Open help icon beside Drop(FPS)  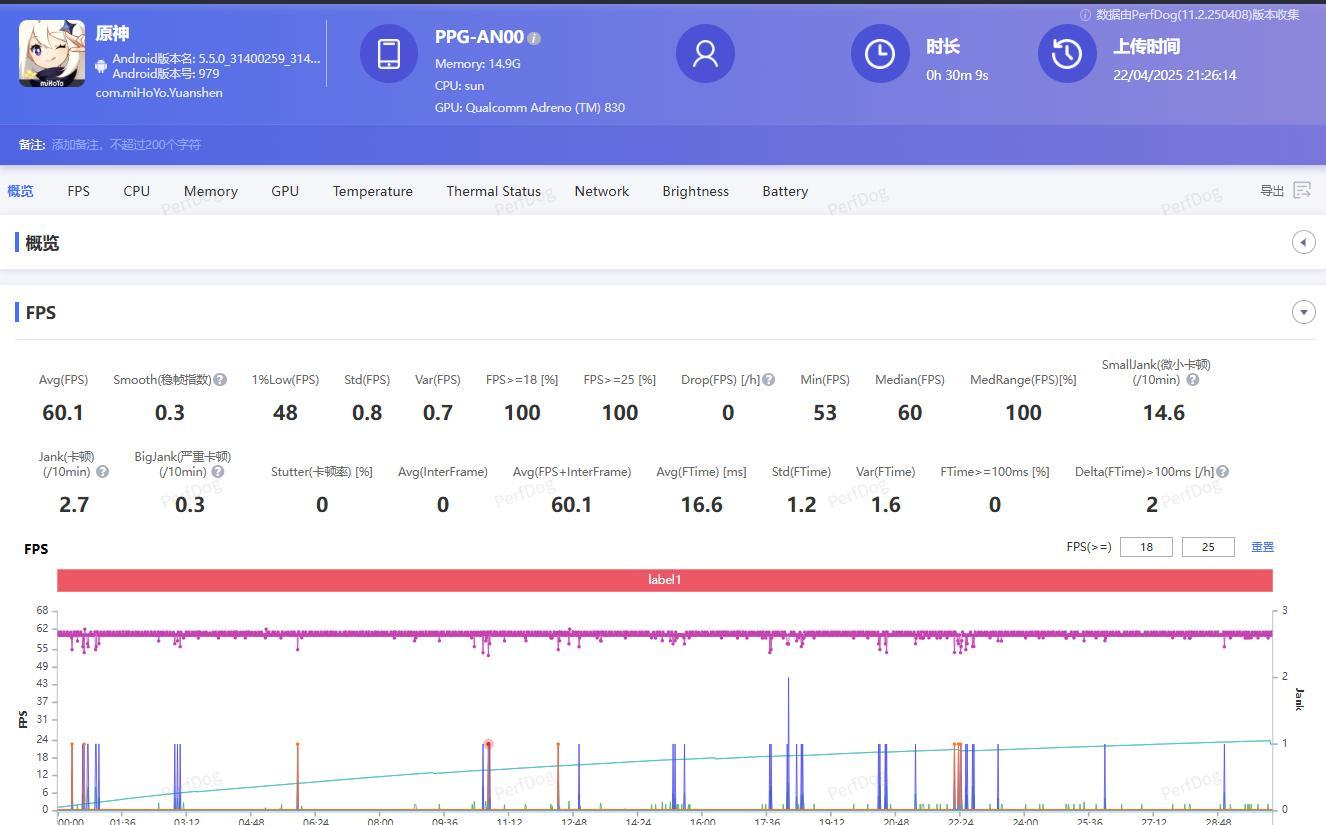[x=768, y=380]
